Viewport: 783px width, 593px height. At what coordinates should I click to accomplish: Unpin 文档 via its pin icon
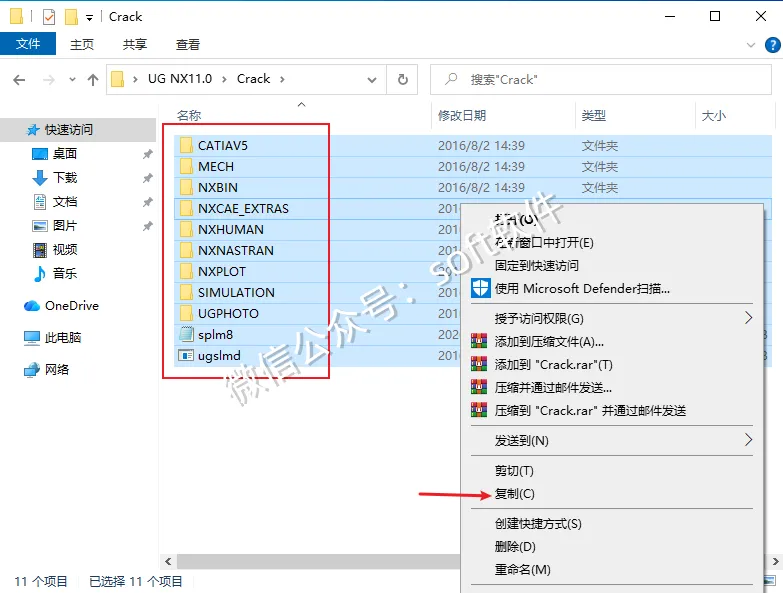147,202
